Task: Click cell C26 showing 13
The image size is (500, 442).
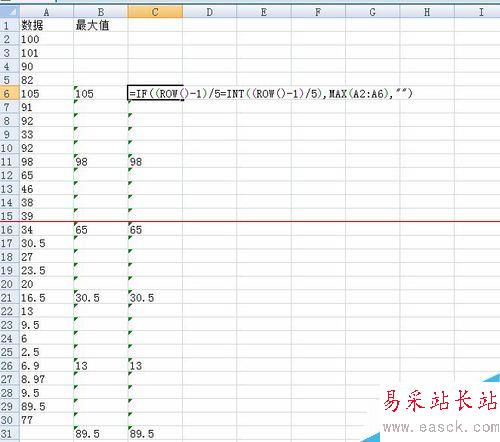Action: [x=155, y=366]
